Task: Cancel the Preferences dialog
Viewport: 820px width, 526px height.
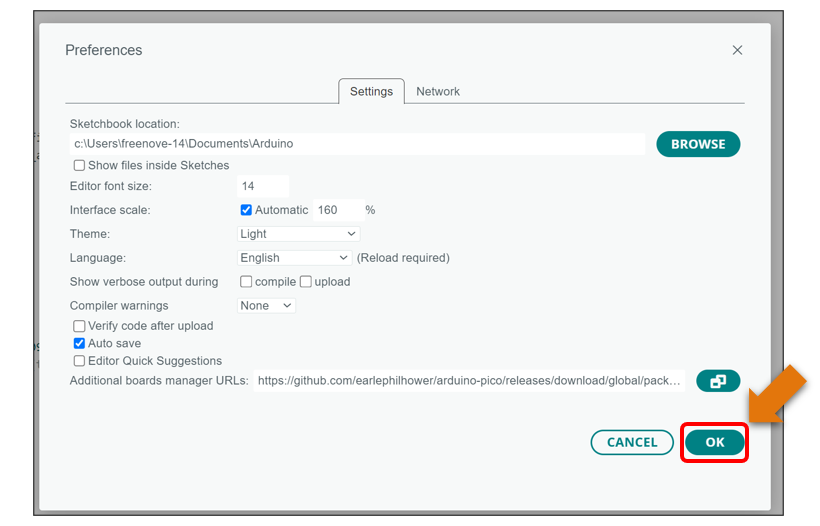Action: point(632,442)
